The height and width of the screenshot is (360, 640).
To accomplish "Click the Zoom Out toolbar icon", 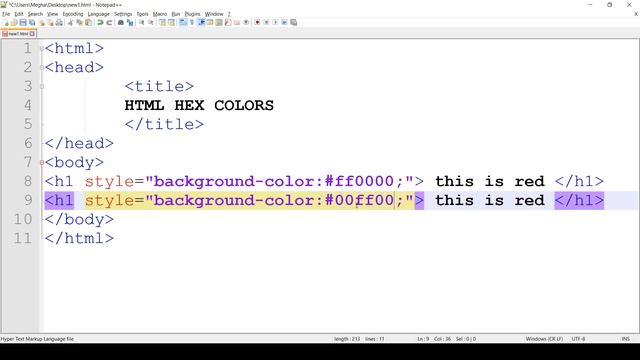I will 151,22.
